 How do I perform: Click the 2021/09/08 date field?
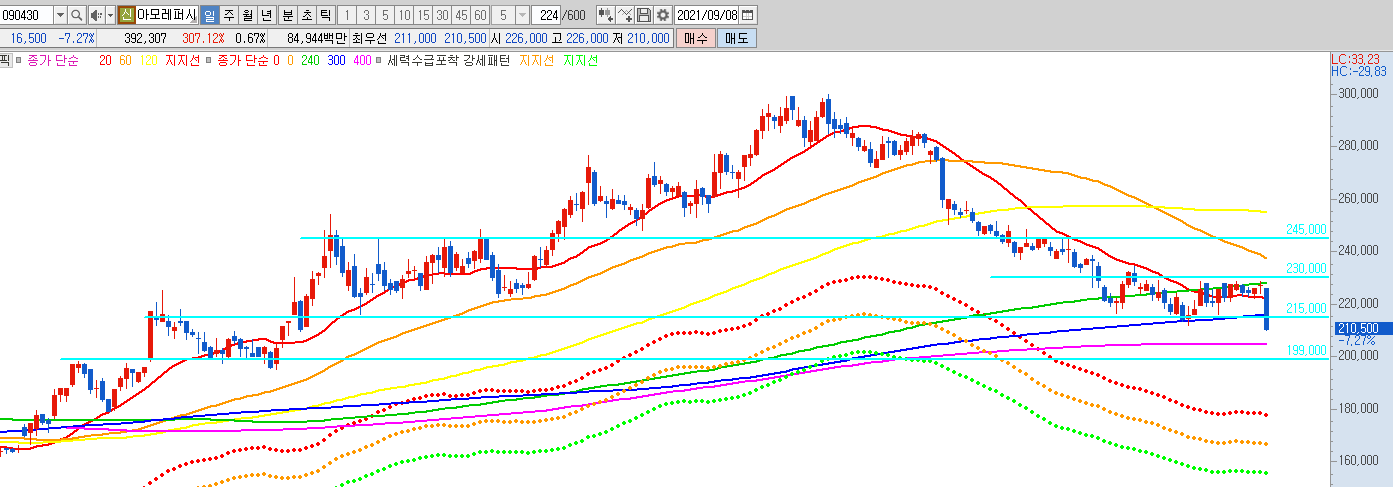pos(706,15)
